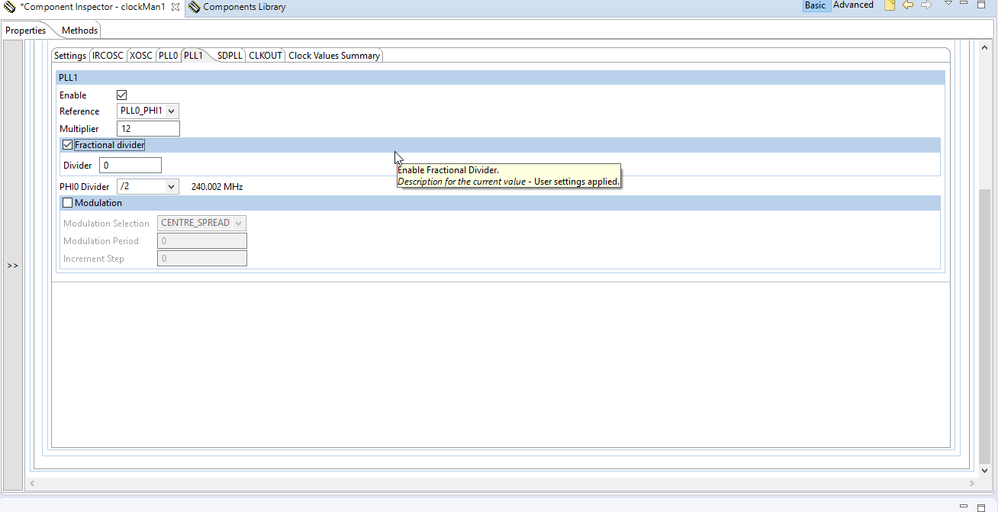Click the Increment Step field
The height and width of the screenshot is (512, 998).
tap(202, 259)
